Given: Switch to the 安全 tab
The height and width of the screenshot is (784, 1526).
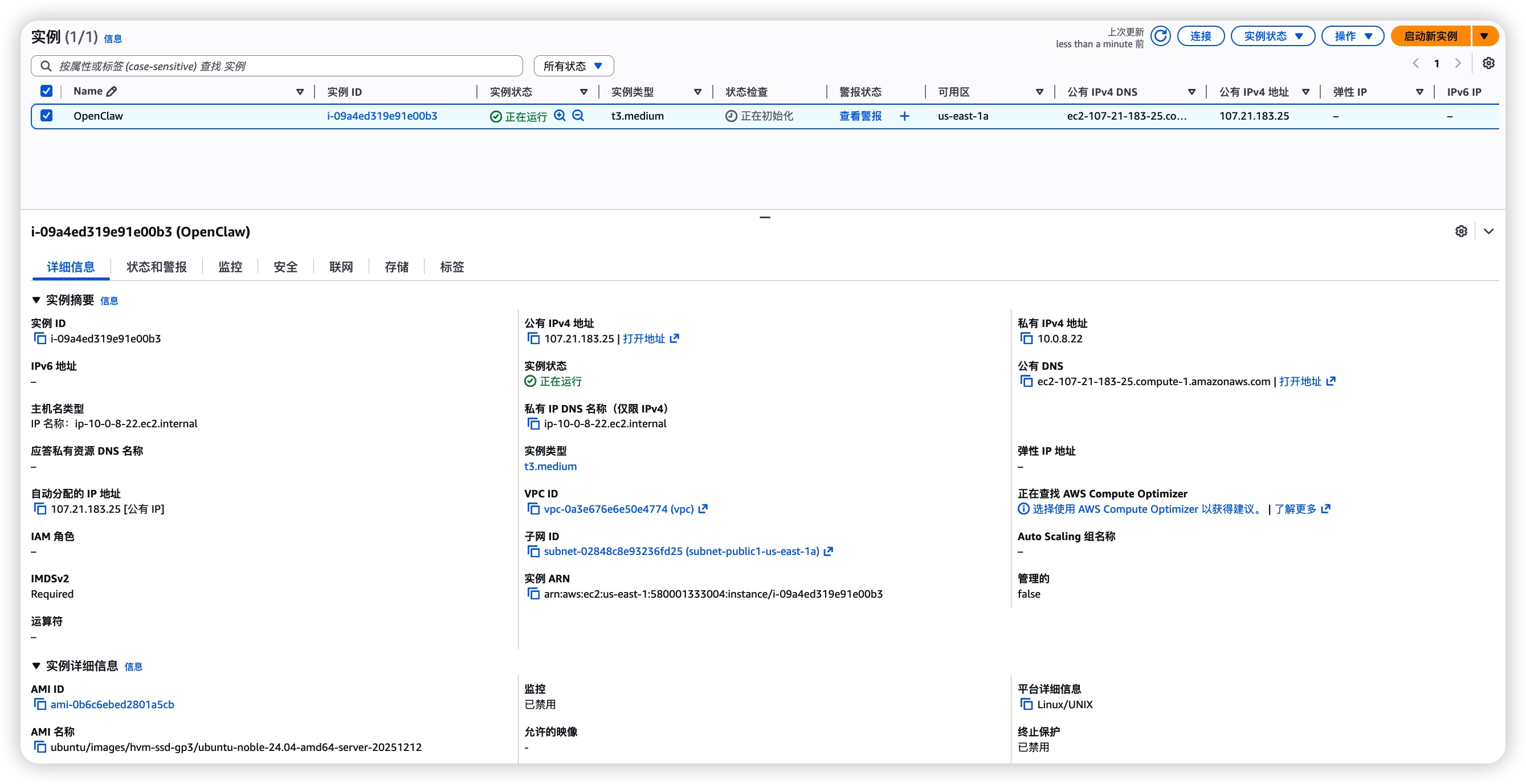Looking at the screenshot, I should point(285,267).
